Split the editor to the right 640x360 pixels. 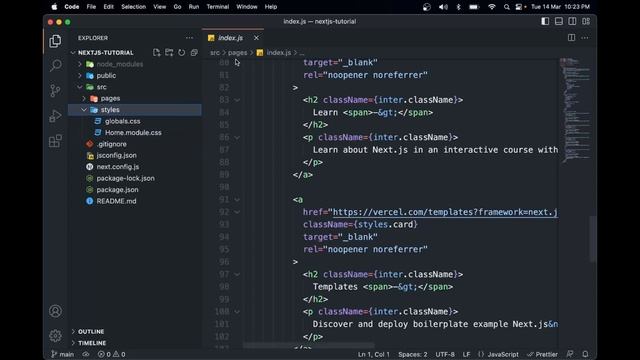[x=571, y=38]
